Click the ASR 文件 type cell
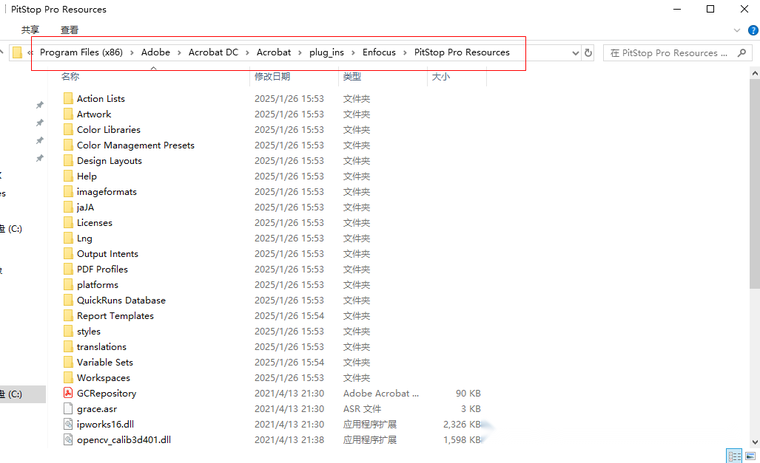The height and width of the screenshot is (463, 760). (362, 409)
